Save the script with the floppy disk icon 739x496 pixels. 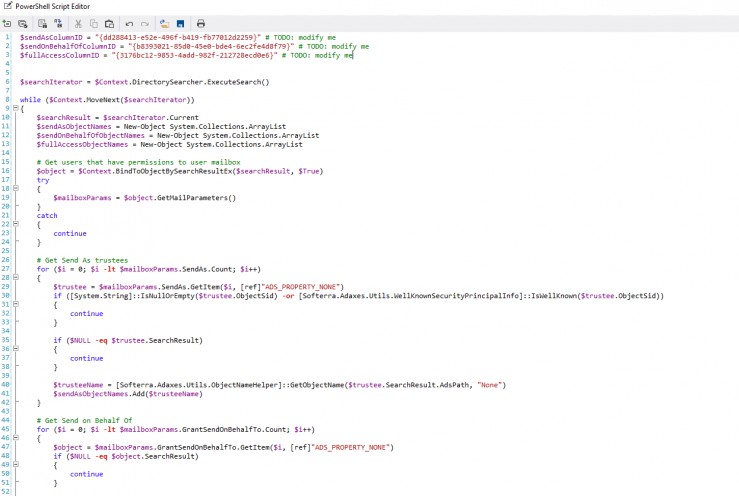point(181,24)
